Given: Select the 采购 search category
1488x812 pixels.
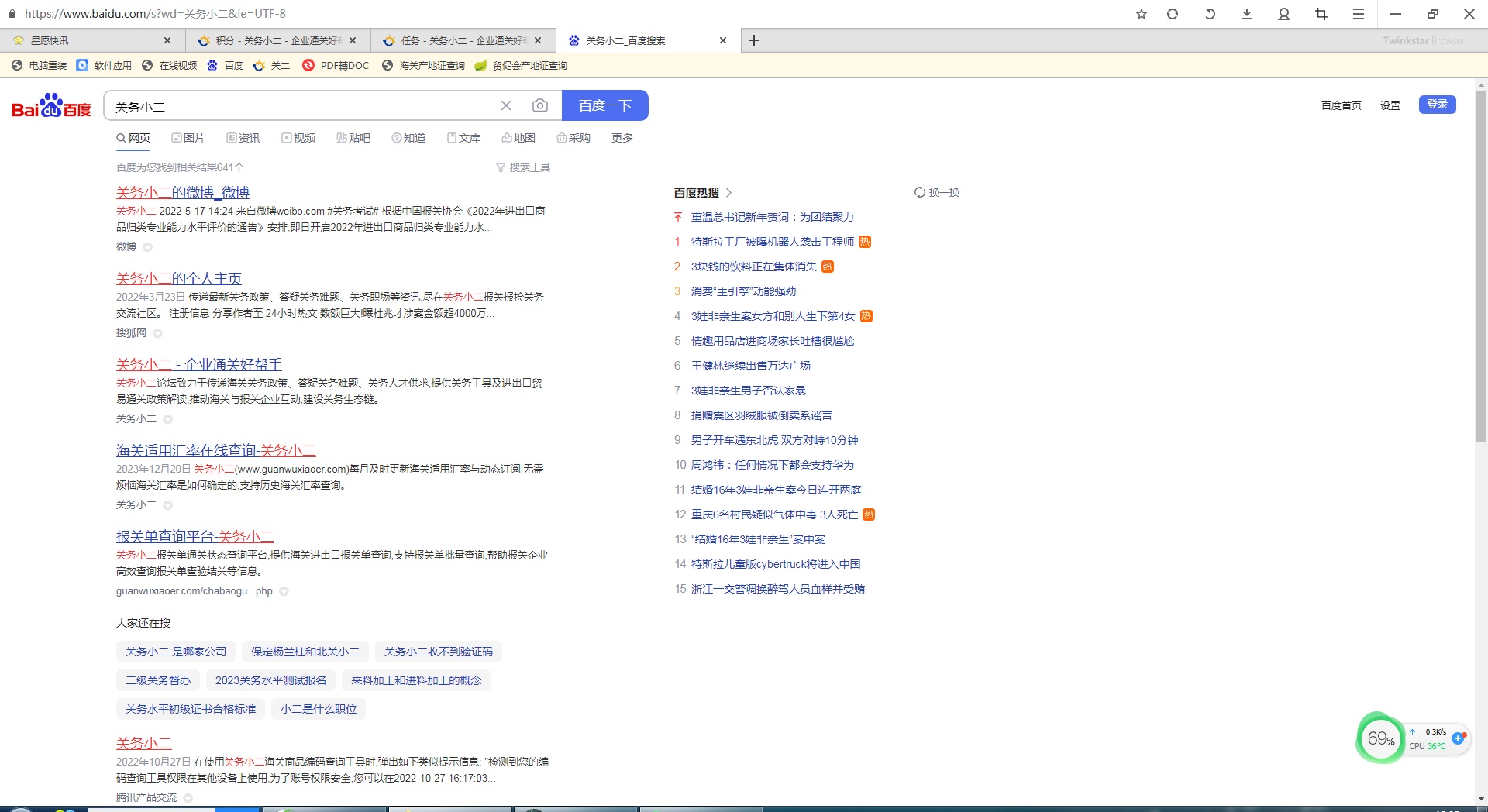Looking at the screenshot, I should click(573, 138).
